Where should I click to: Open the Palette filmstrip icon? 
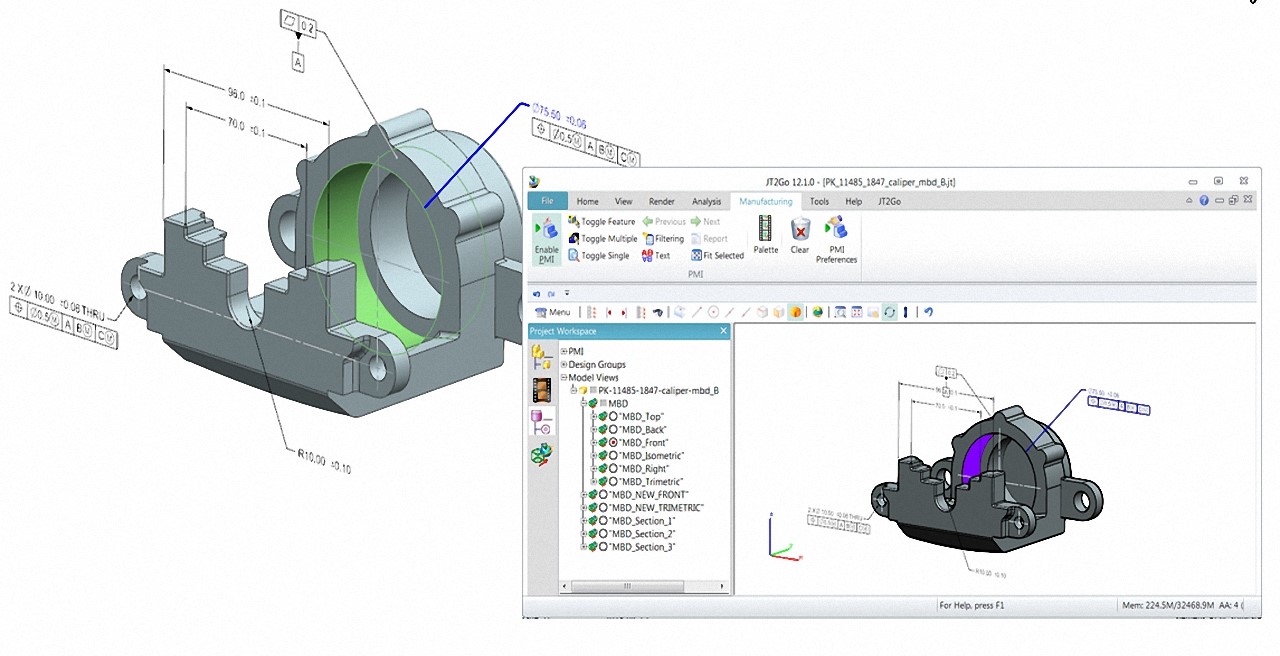(x=766, y=229)
